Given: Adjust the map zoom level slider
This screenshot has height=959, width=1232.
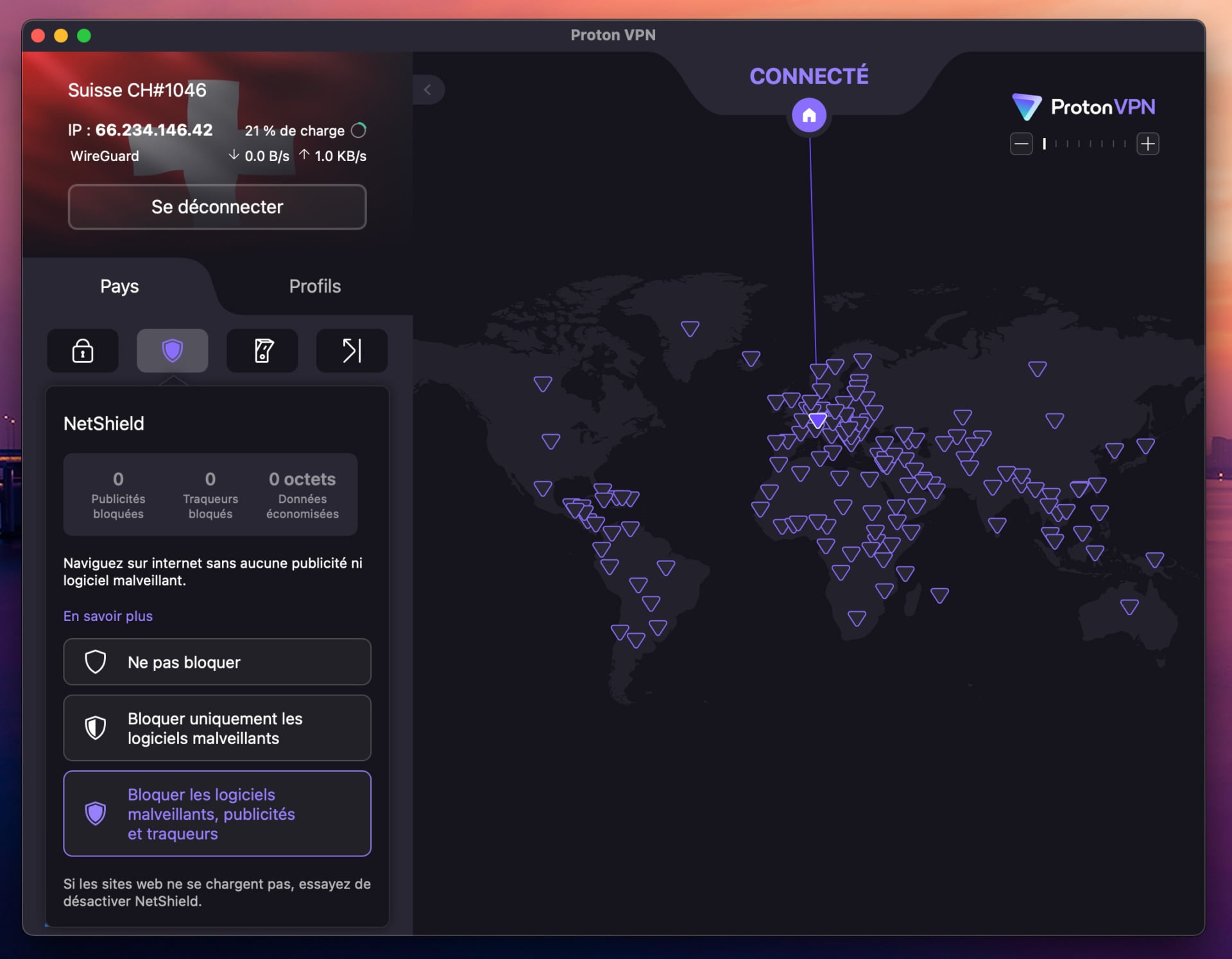Looking at the screenshot, I should click(1084, 144).
